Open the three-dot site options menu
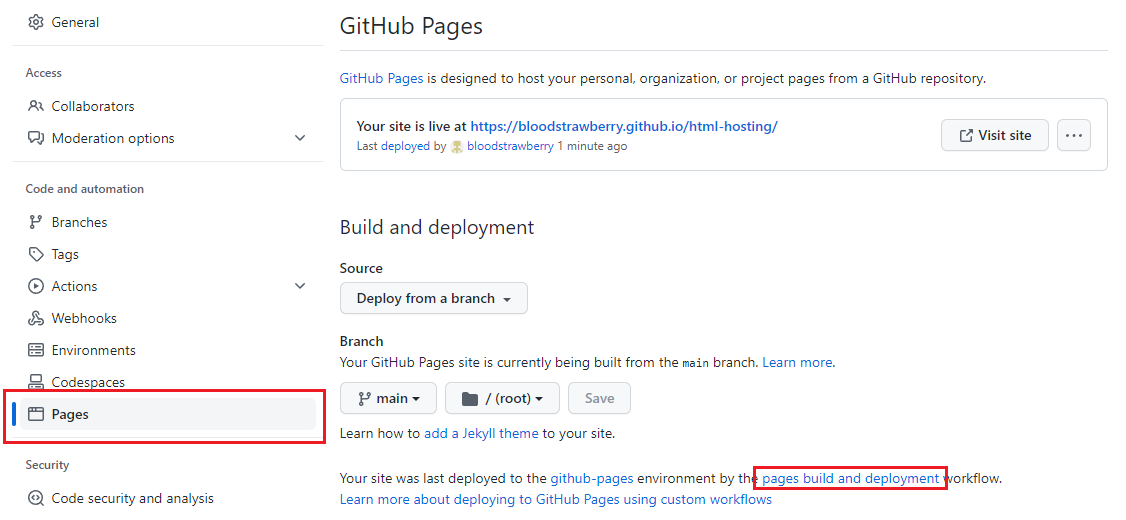Image resolution: width=1126 pixels, height=520 pixels. pos(1074,135)
